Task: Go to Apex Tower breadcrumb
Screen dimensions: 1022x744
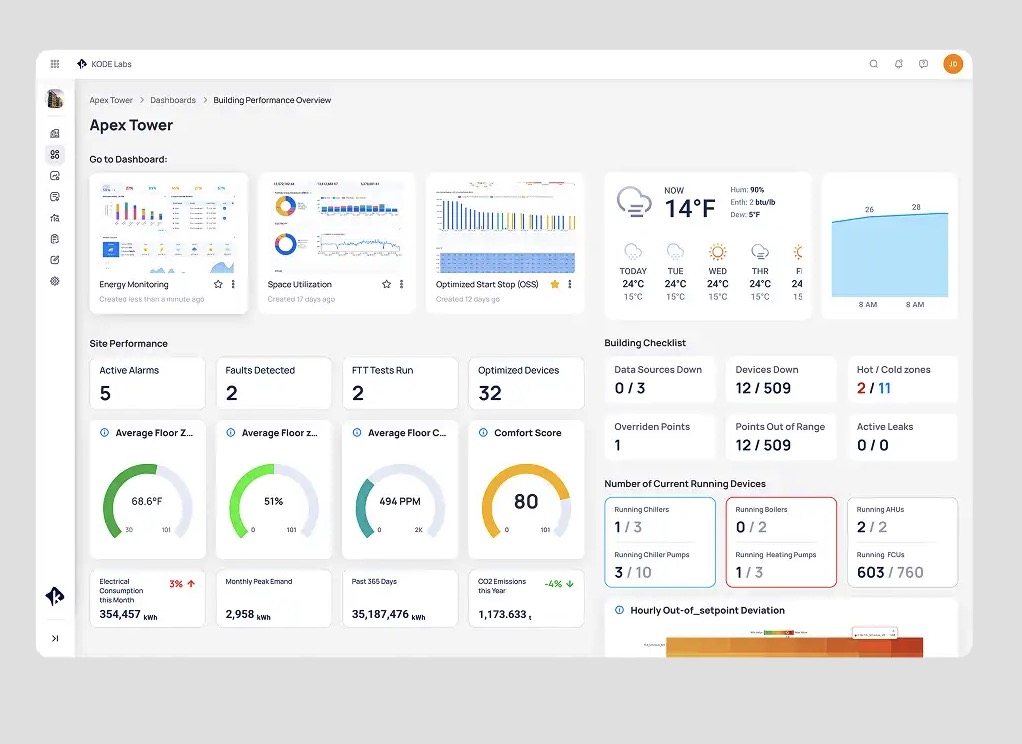Action: (111, 100)
